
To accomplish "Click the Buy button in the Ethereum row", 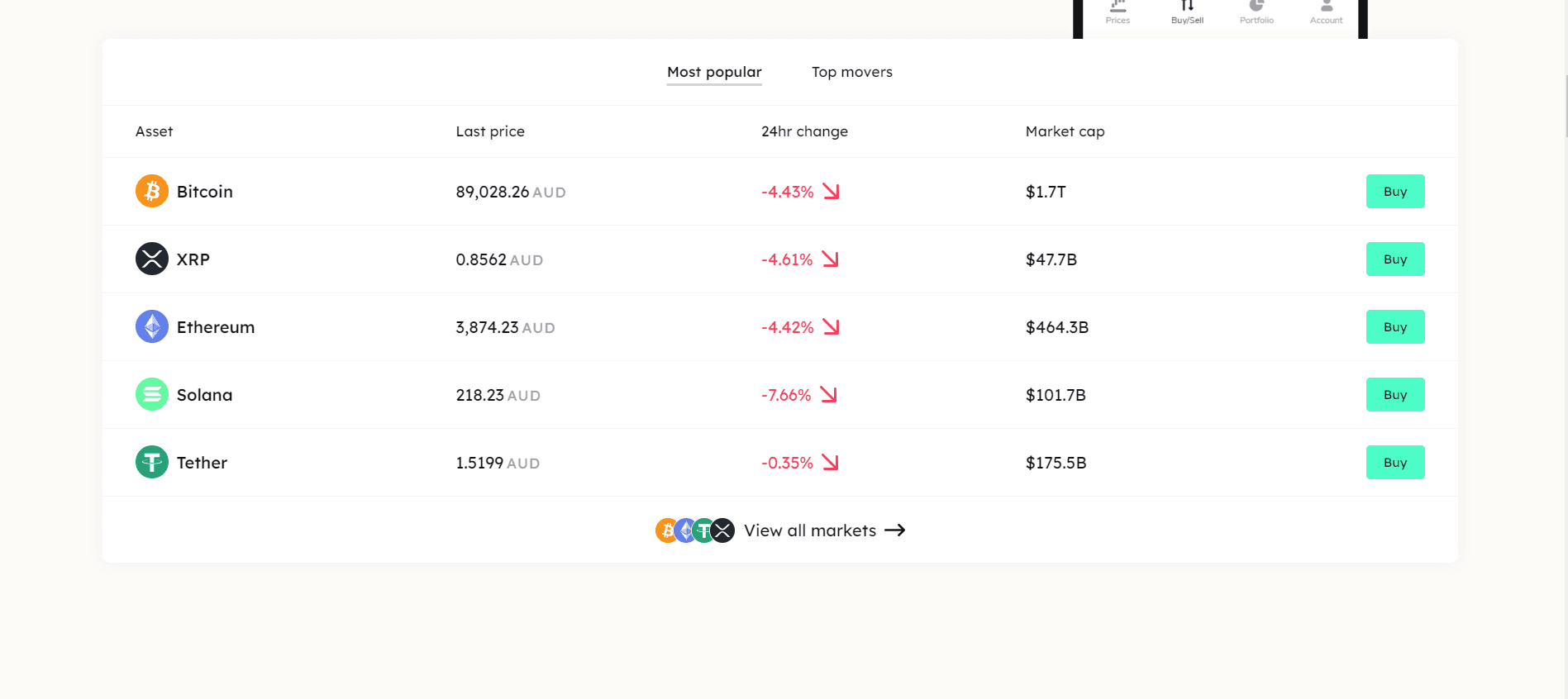I will 1395,326.
